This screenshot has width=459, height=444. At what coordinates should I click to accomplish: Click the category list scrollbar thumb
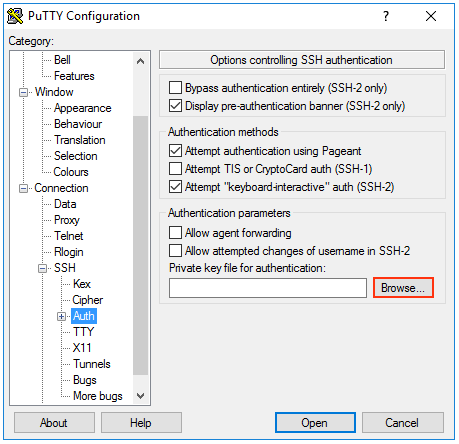click(x=140, y=245)
